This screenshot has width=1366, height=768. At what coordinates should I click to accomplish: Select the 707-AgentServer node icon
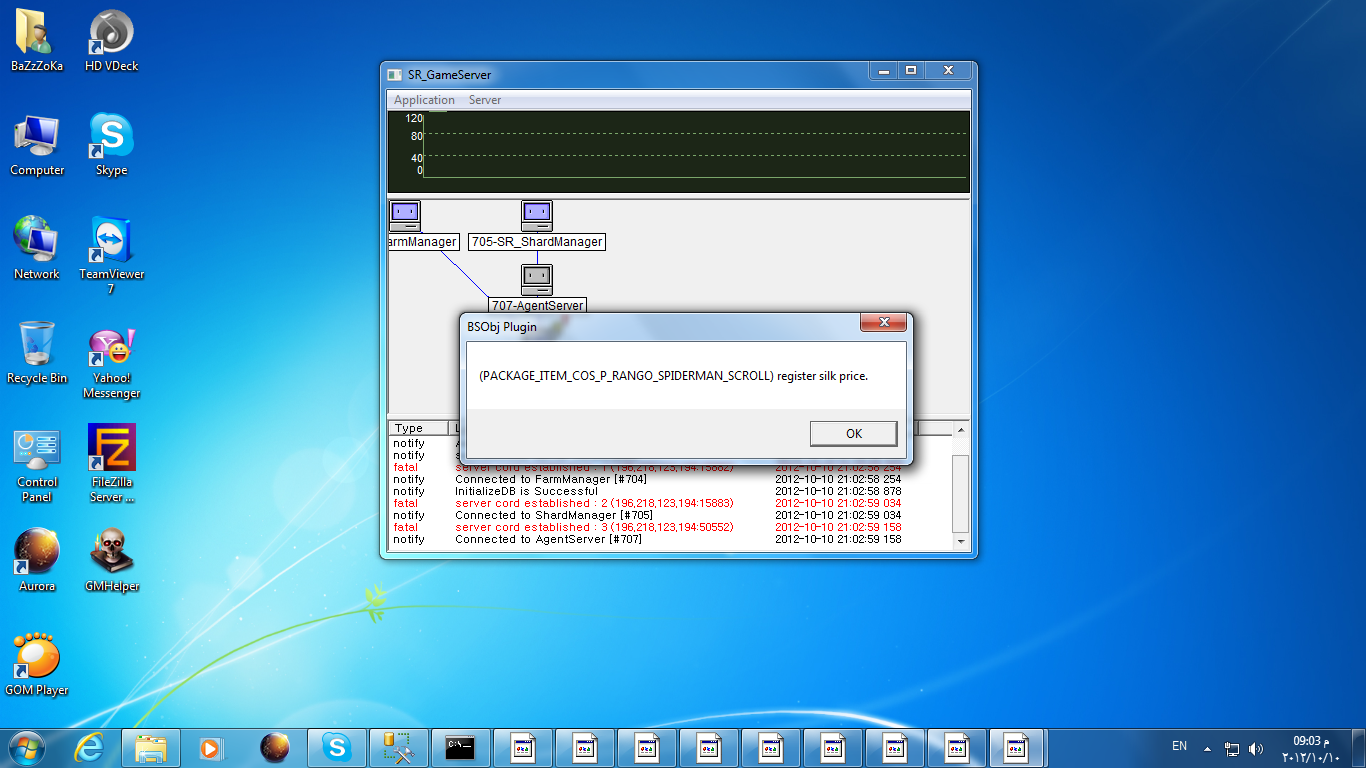(537, 280)
